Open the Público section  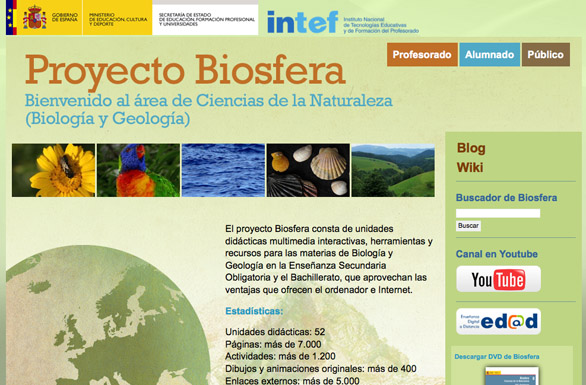coord(546,55)
